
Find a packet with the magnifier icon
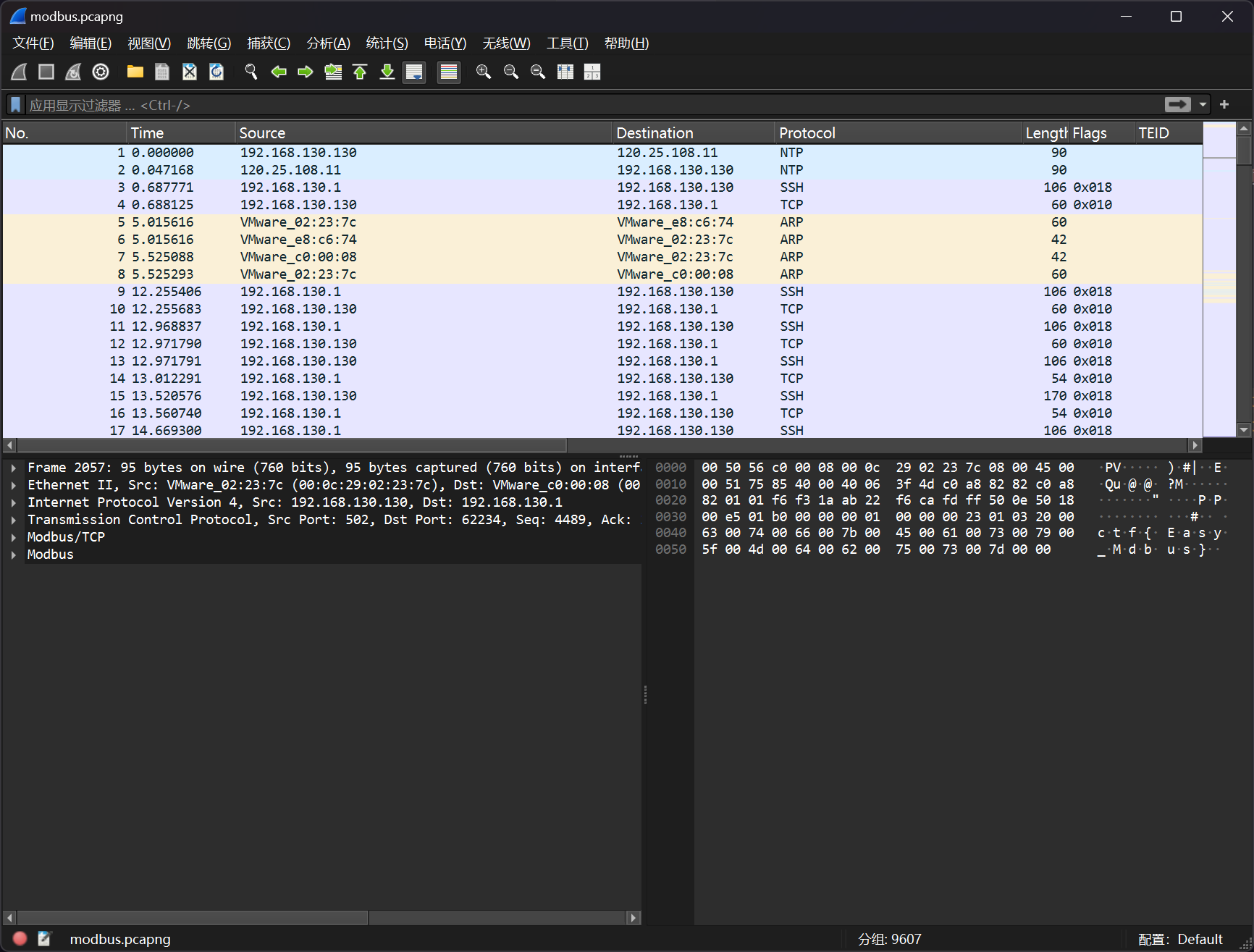(251, 72)
